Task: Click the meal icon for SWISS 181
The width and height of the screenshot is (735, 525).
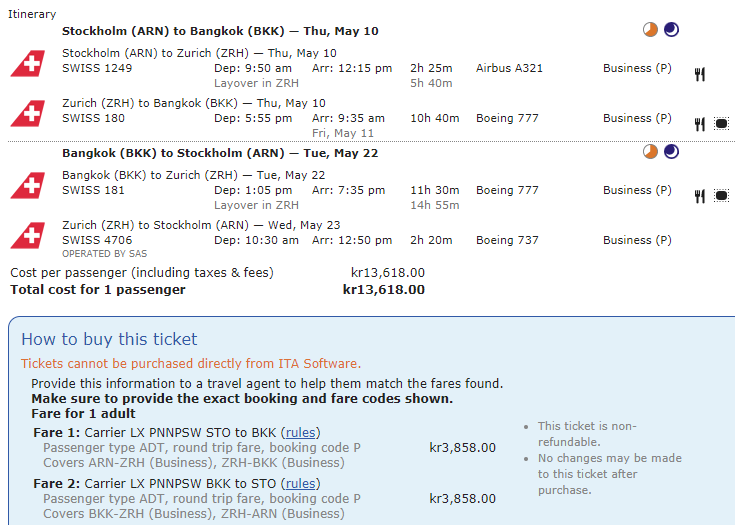Action: 700,196
